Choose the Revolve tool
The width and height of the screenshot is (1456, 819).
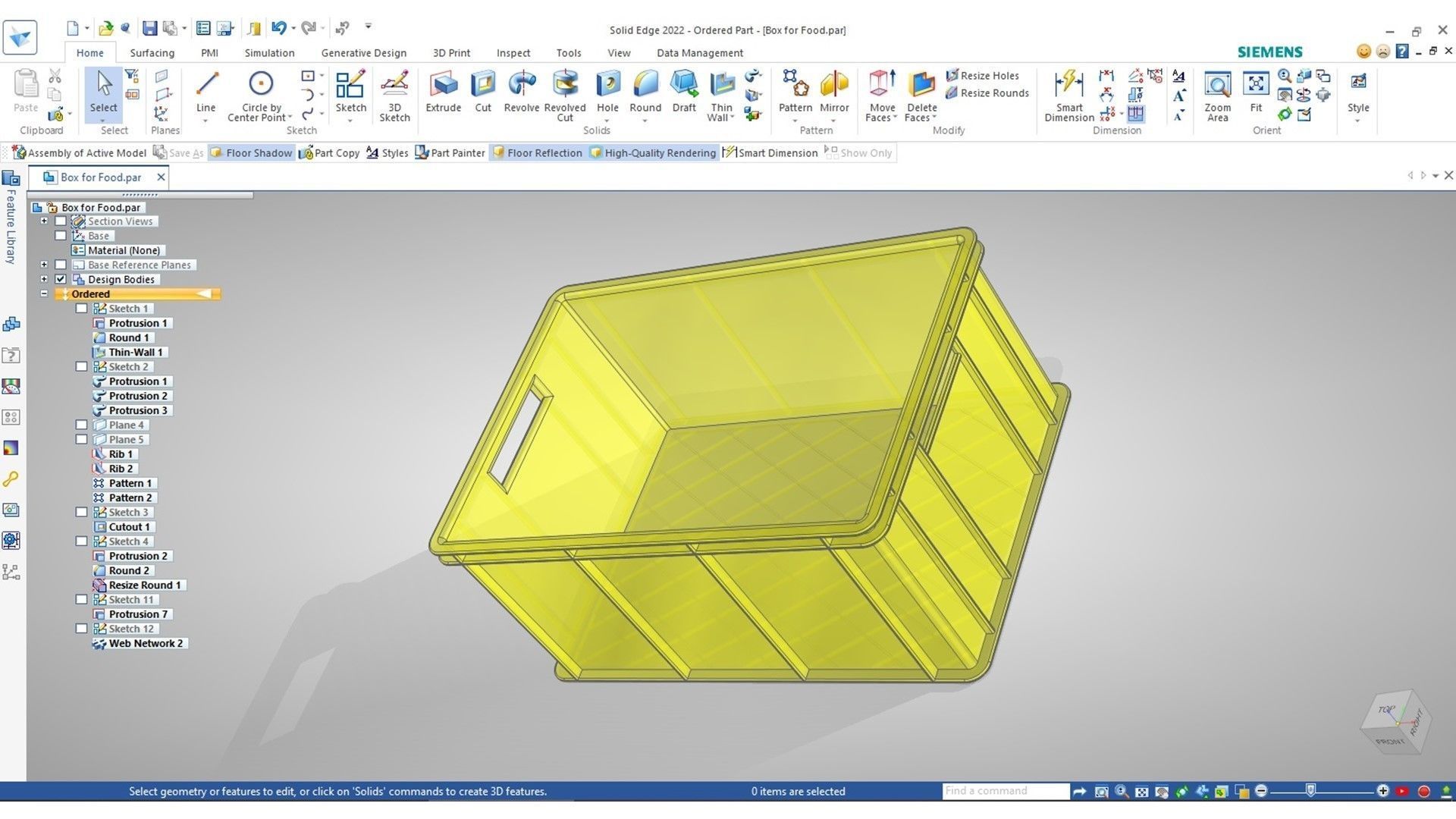point(522,92)
